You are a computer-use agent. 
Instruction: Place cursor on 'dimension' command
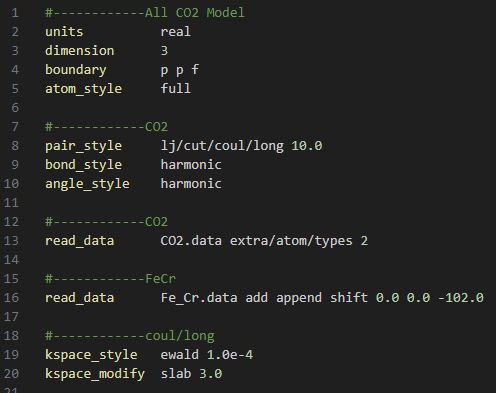coord(80,51)
